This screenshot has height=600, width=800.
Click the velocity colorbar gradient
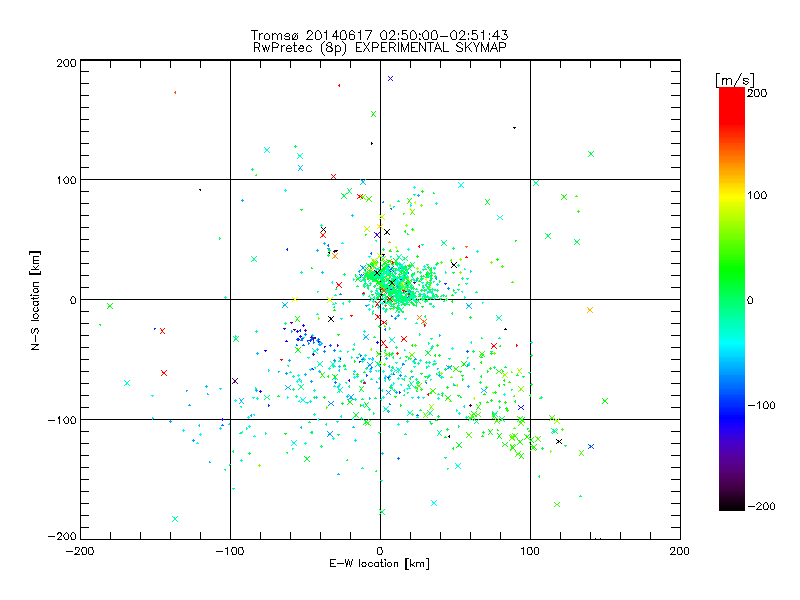tap(732, 299)
